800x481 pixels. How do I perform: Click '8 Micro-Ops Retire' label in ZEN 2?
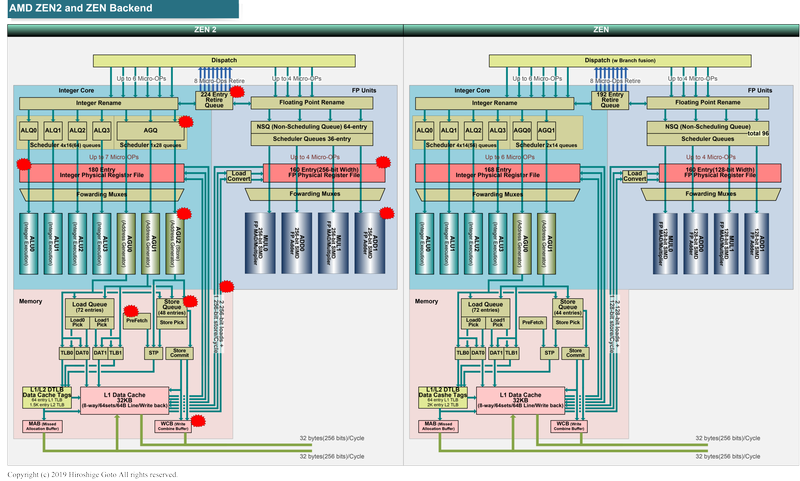click(219, 81)
